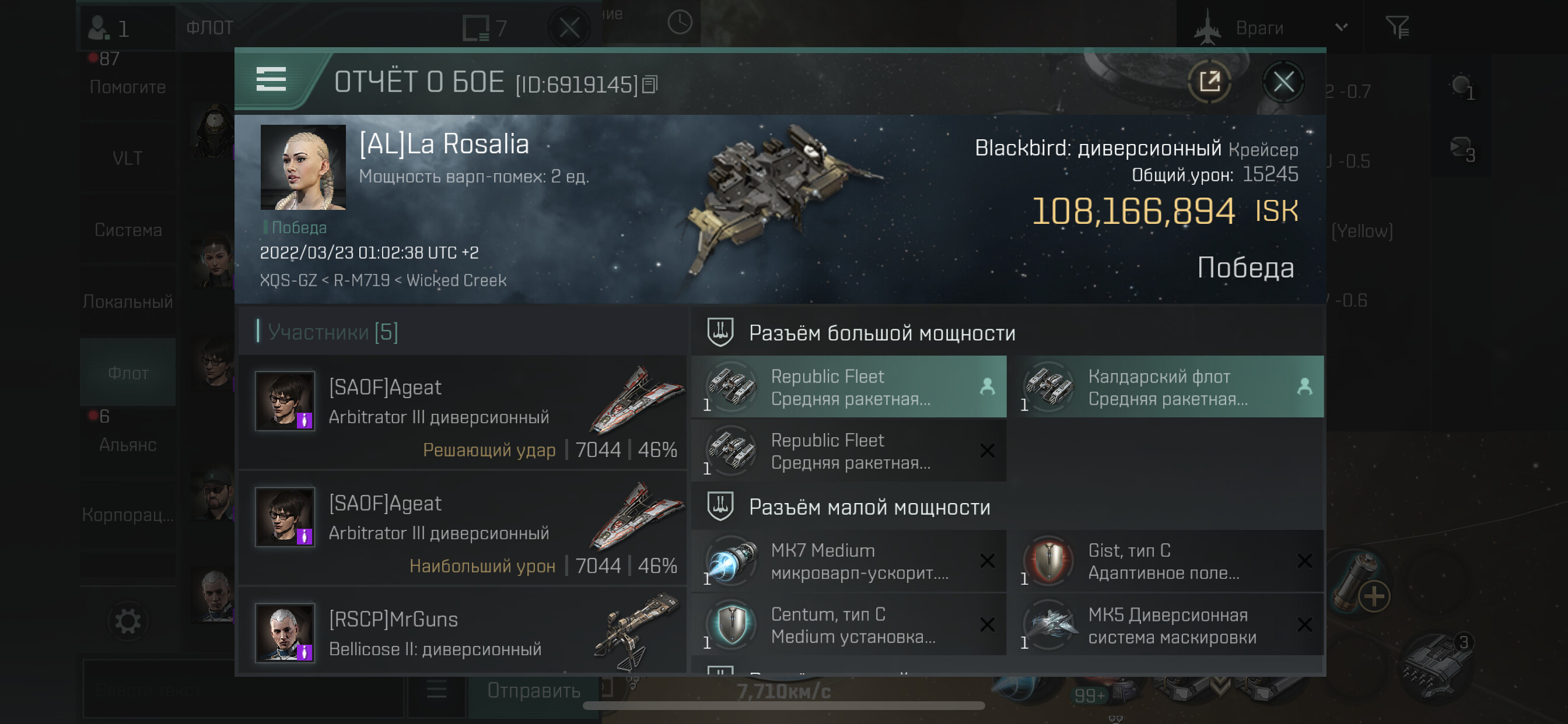Open MK7 Medium microwarp drive module details
This screenshot has width=1568, height=724.
849,561
